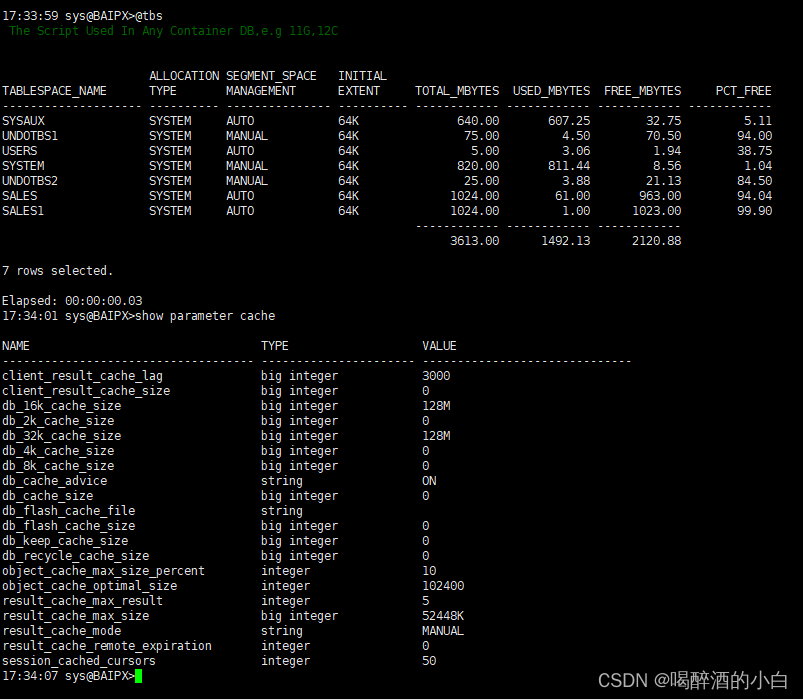Select parameter session_cached_cursors
Viewport: 803px width, 700px height.
click(x=79, y=661)
